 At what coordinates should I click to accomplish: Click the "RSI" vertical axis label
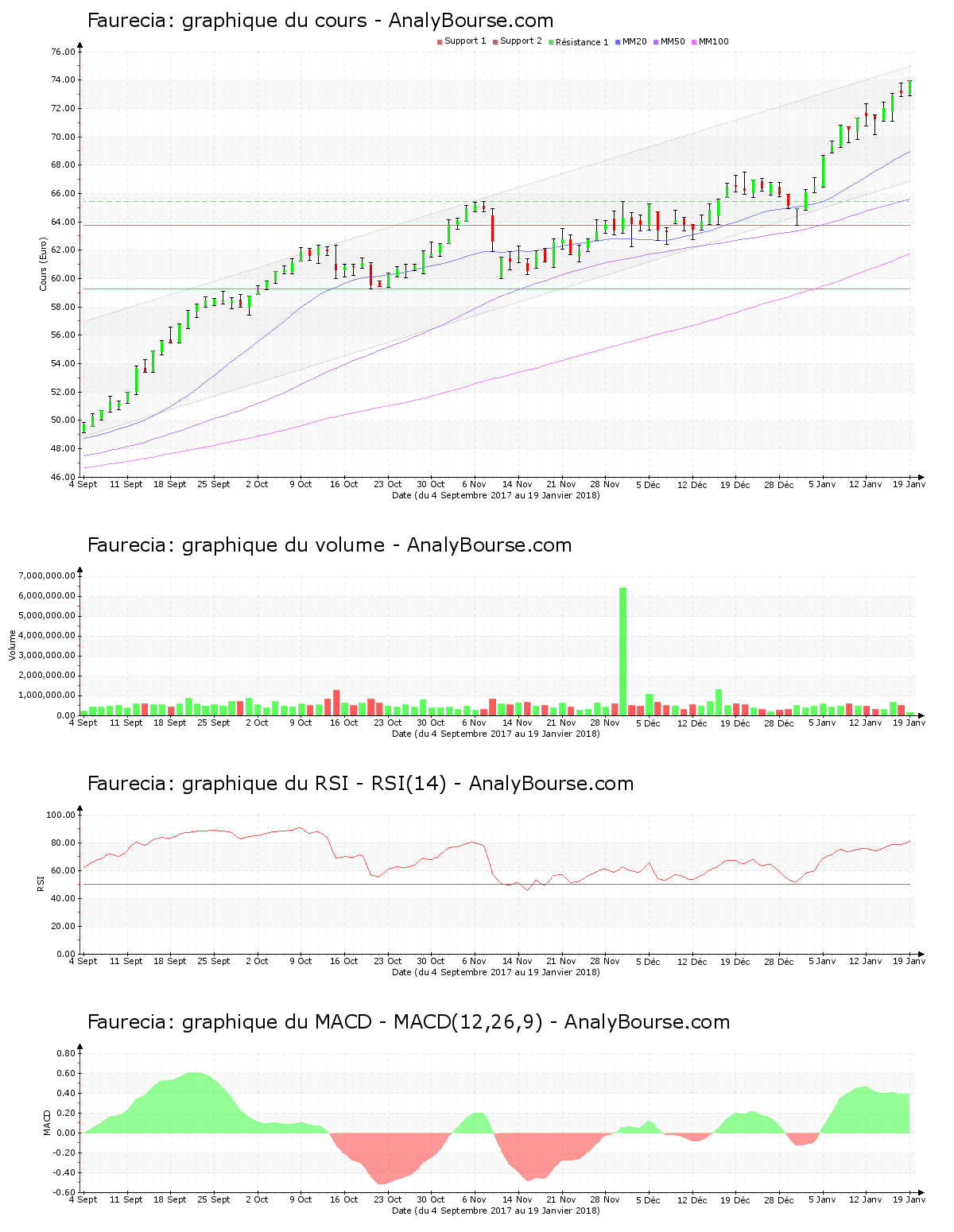pos(41,883)
